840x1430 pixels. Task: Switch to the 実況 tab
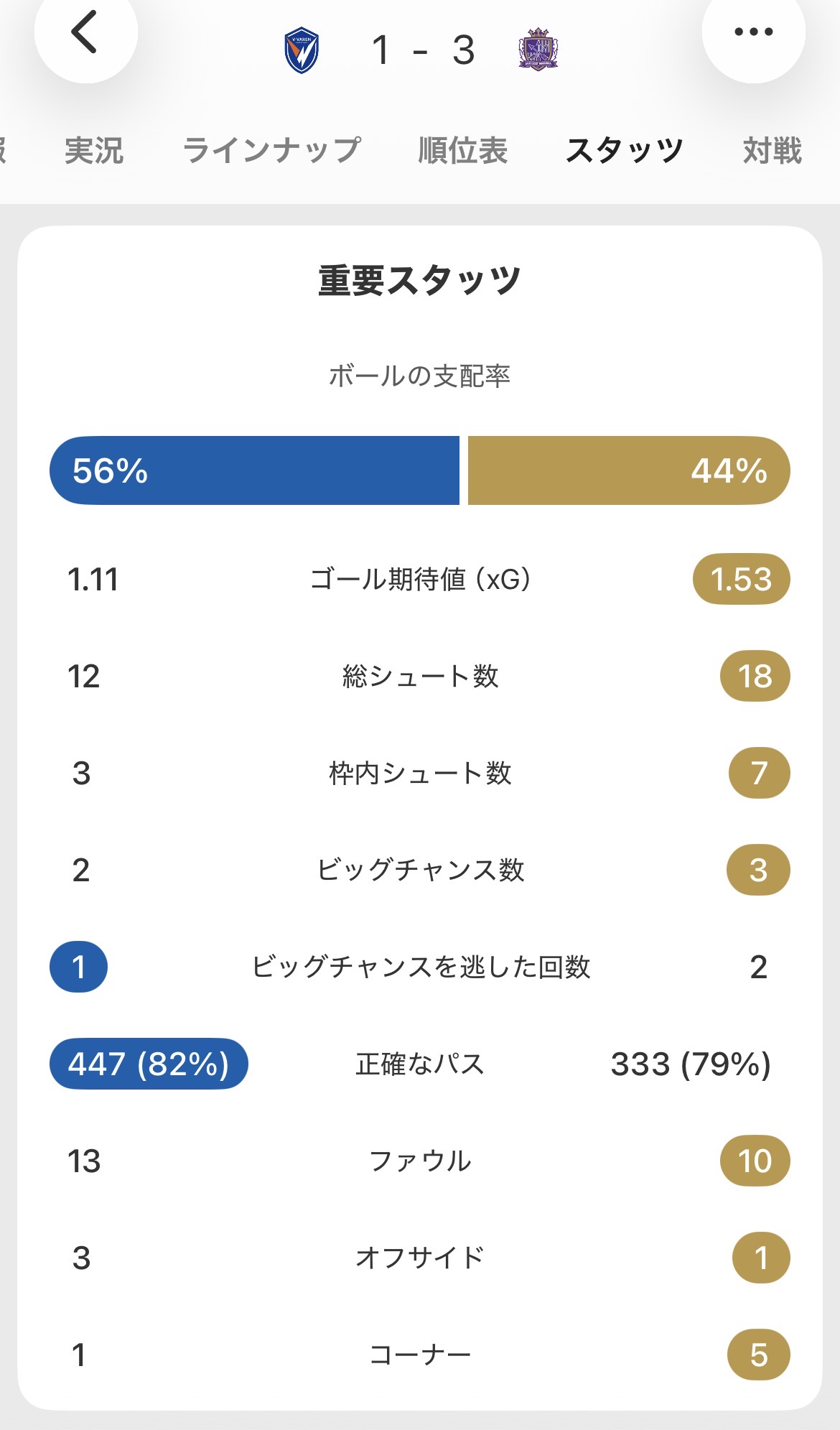click(94, 151)
